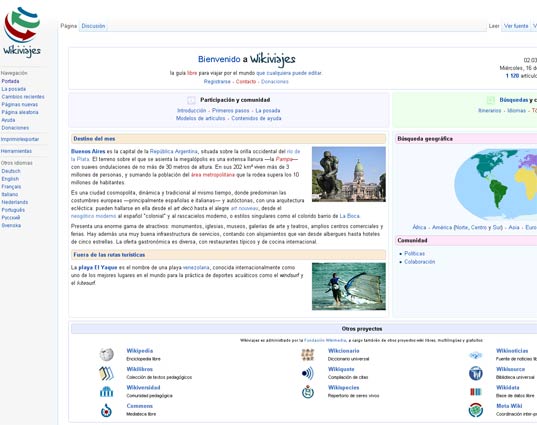Switch language to Deutsch
This screenshot has width=537, height=425.
pyautogui.click(x=11, y=171)
